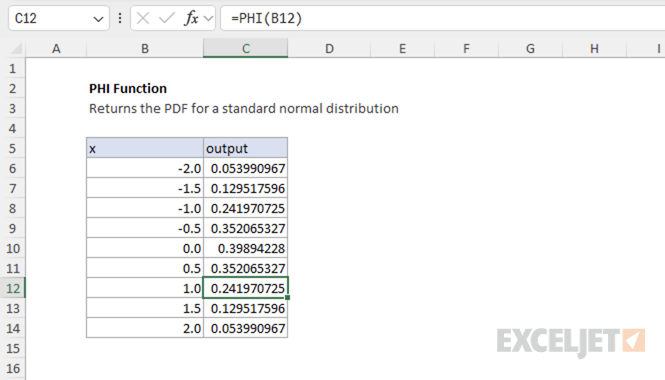
Task: Select column C header
Action: 246,48
